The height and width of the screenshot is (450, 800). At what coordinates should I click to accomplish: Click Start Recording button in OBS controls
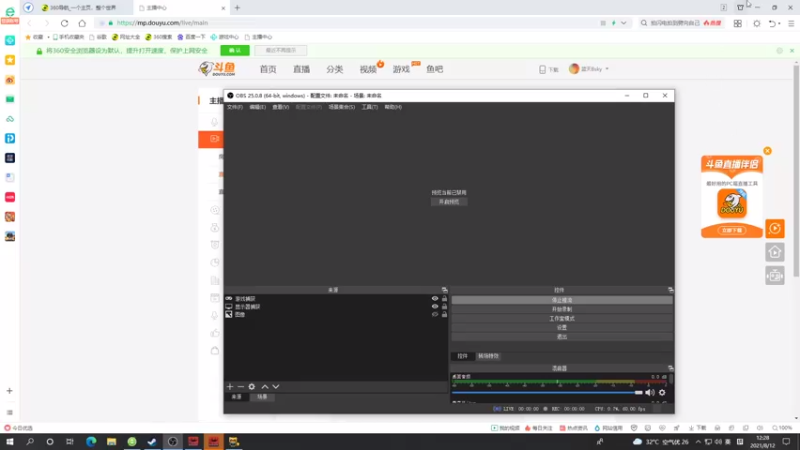[562, 309]
